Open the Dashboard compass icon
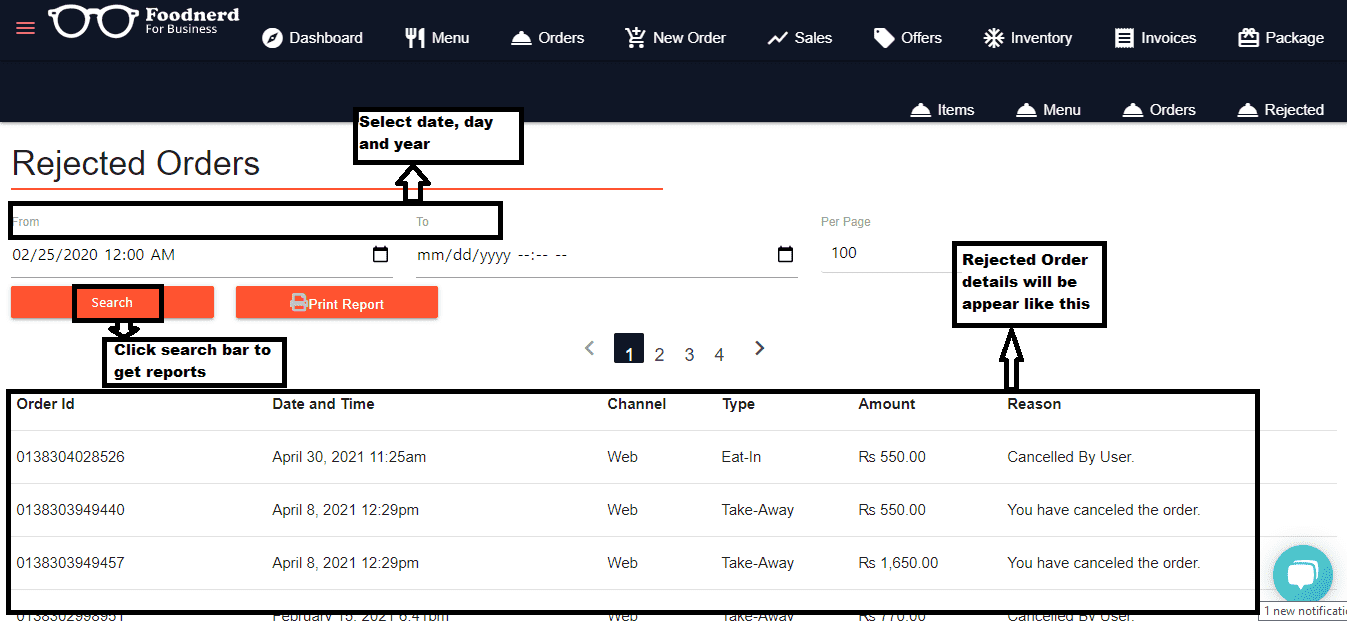Image resolution: width=1347 pixels, height=621 pixels. pyautogui.click(x=273, y=38)
